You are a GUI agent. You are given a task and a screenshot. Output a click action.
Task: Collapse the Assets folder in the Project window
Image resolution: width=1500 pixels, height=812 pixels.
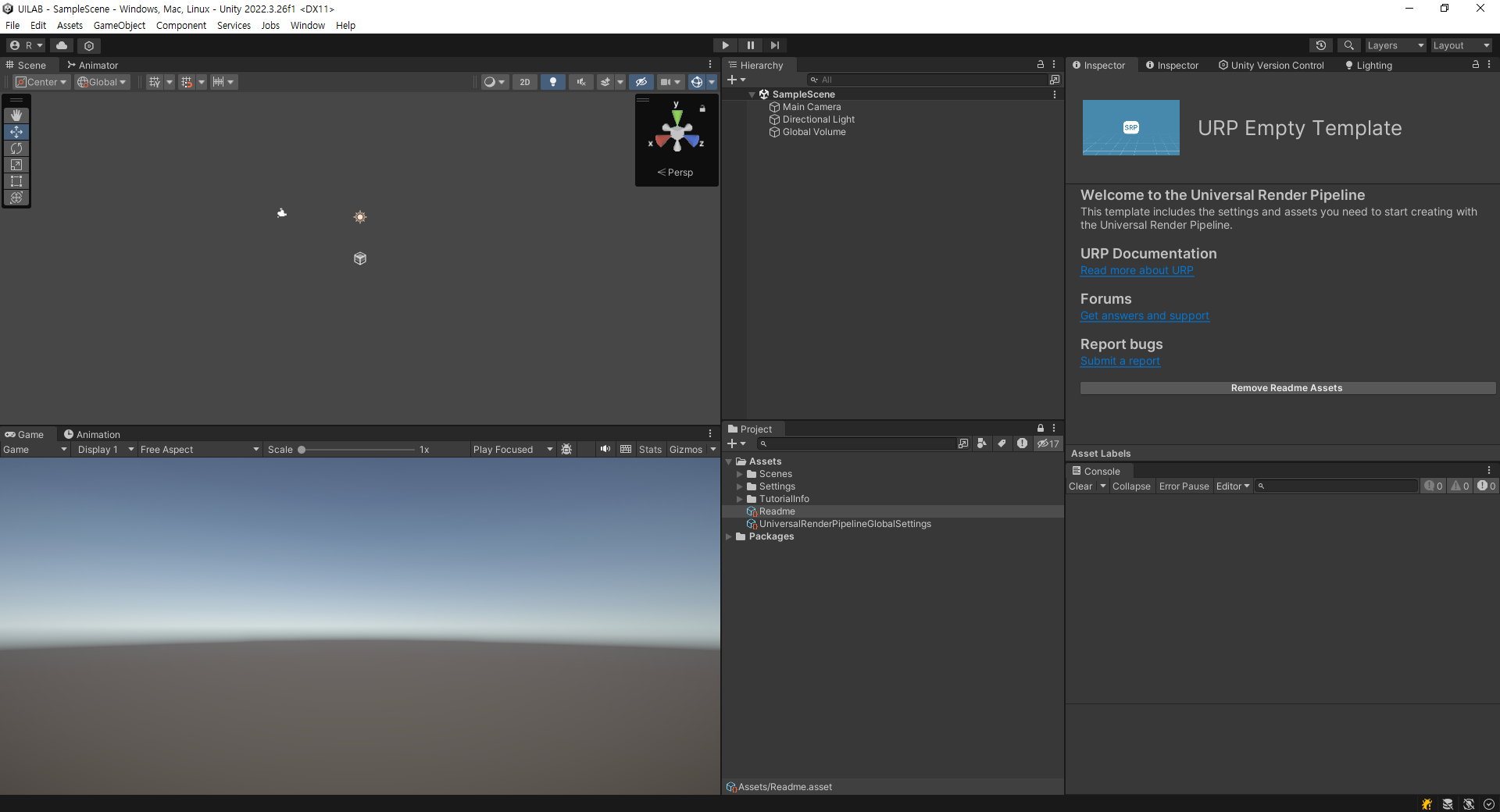730,461
